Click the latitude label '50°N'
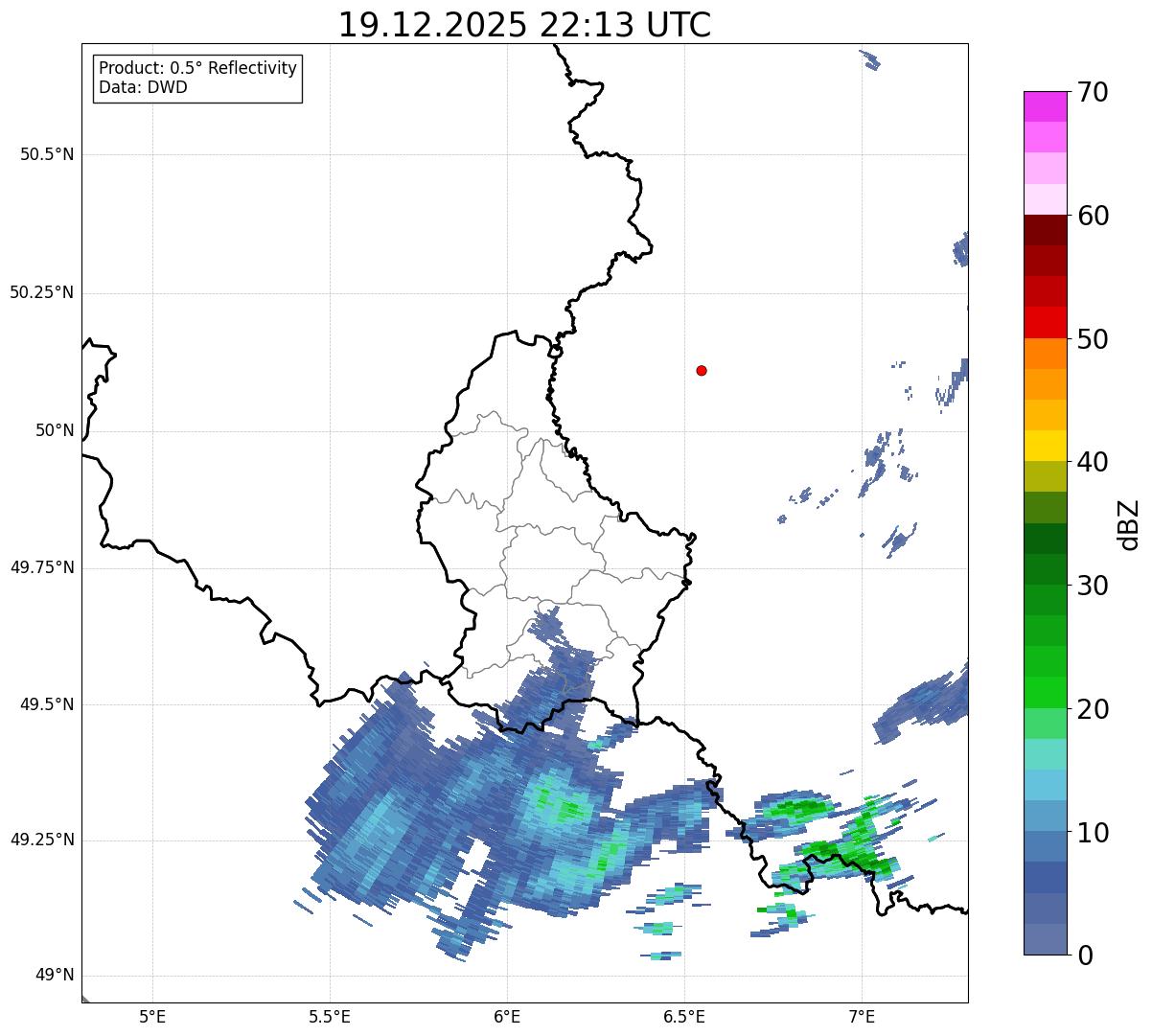This screenshot has height=1036, width=1152. (55, 430)
